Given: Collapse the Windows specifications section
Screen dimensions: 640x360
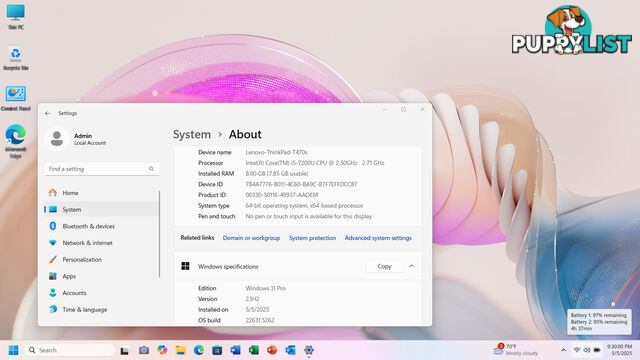Looking at the screenshot, I should tap(411, 266).
